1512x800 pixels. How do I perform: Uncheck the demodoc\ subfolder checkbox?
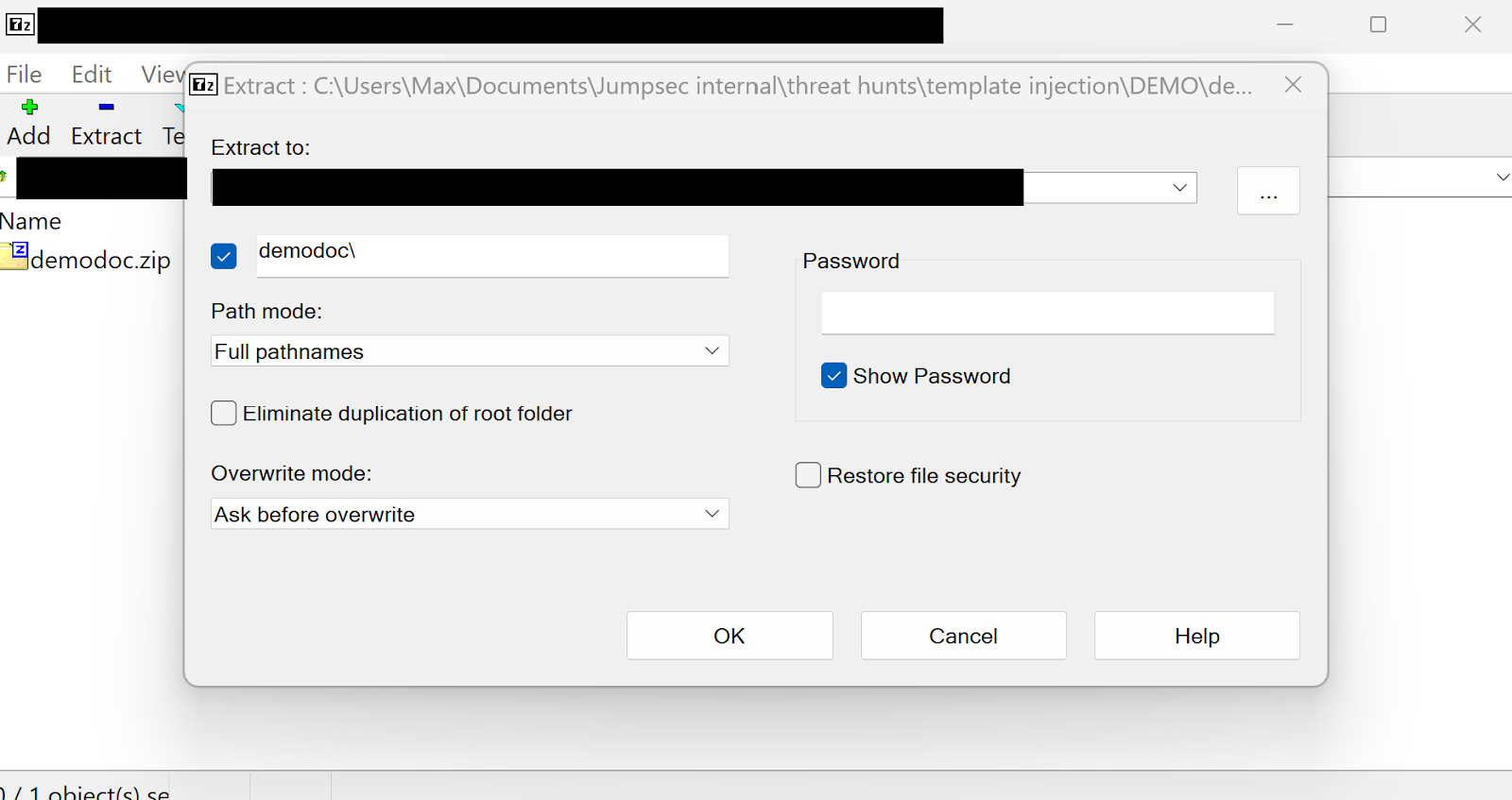224,257
